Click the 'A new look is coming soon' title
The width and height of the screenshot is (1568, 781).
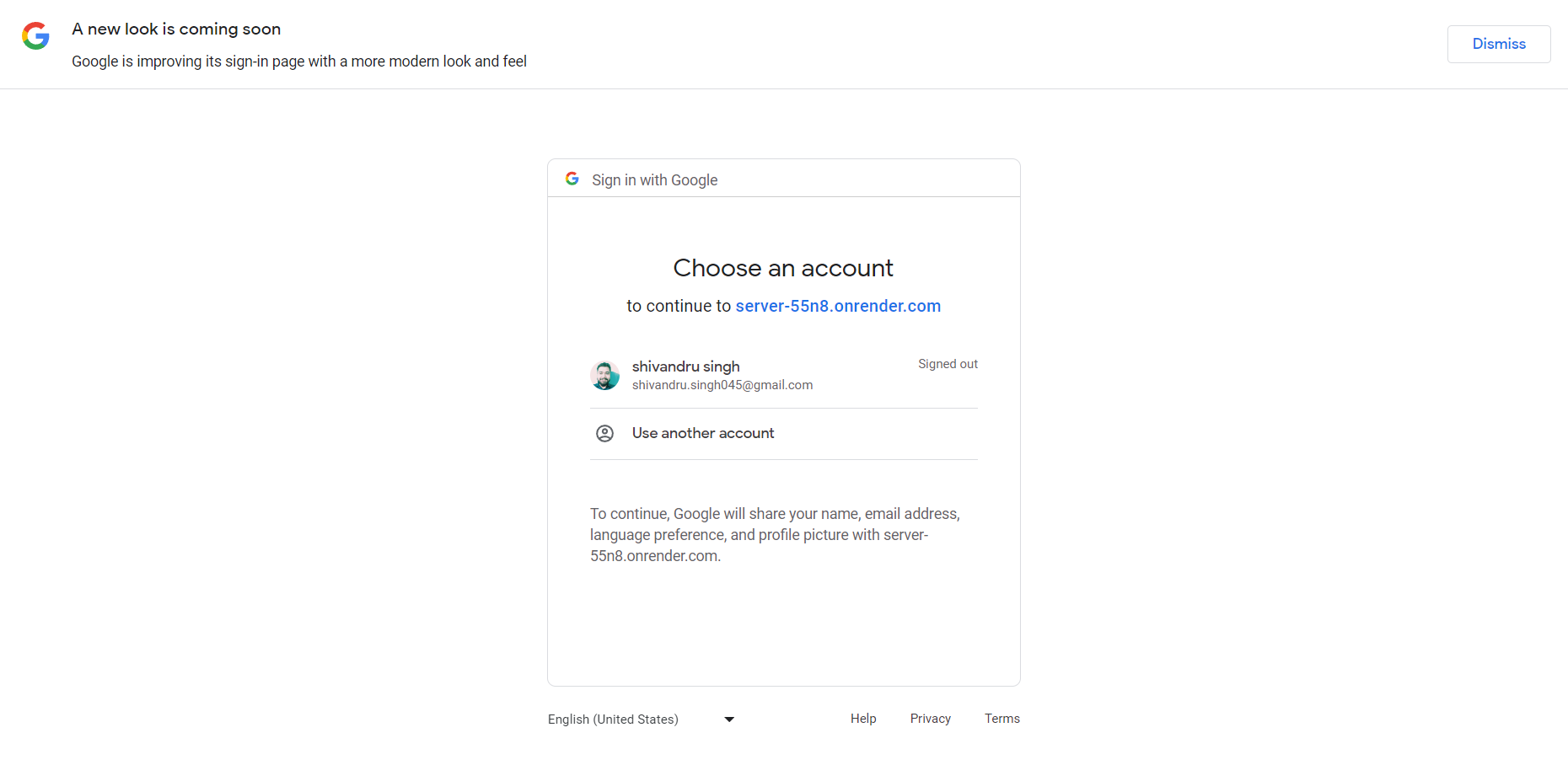pos(176,29)
